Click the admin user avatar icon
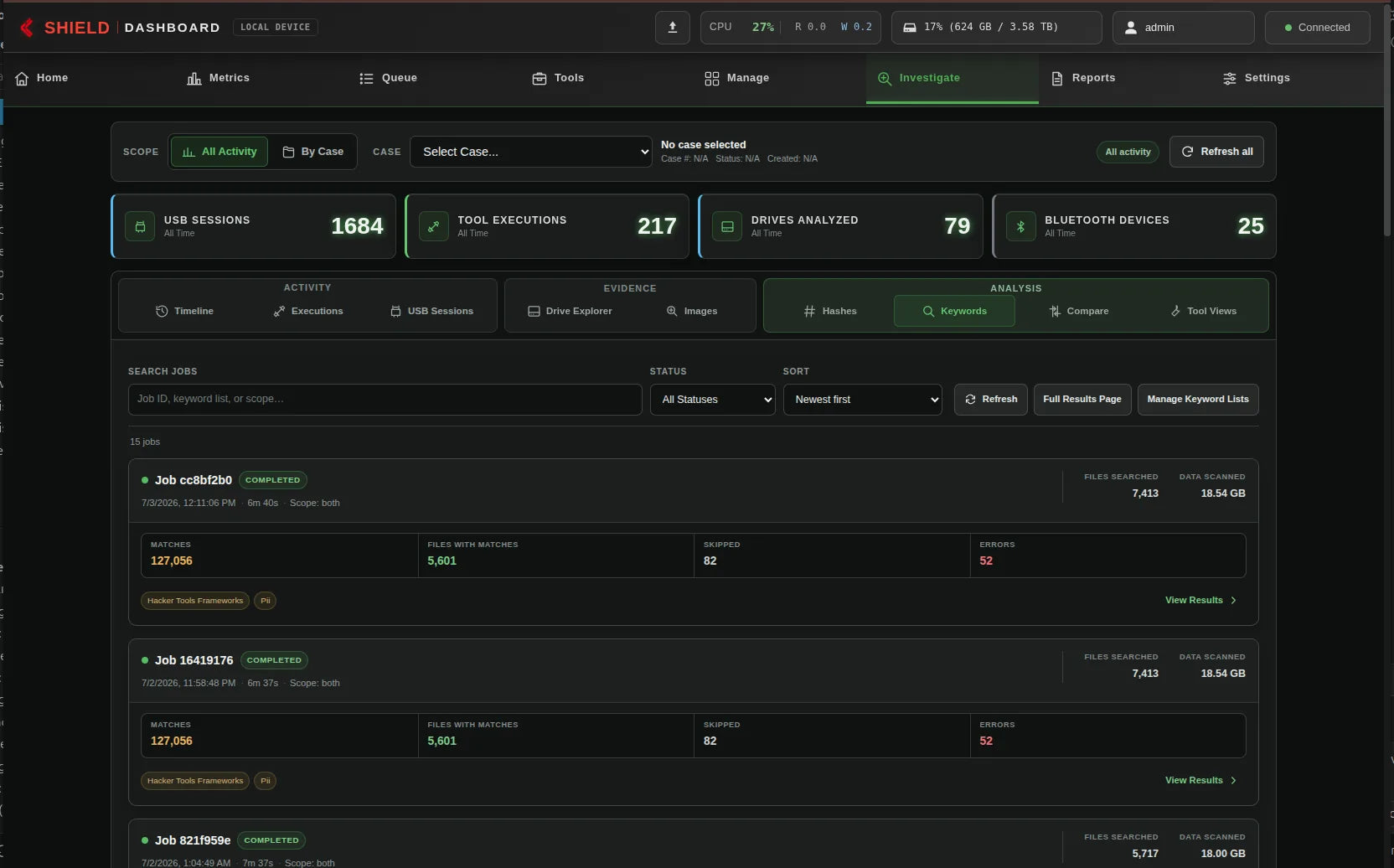The image size is (1394, 868). click(x=1130, y=28)
